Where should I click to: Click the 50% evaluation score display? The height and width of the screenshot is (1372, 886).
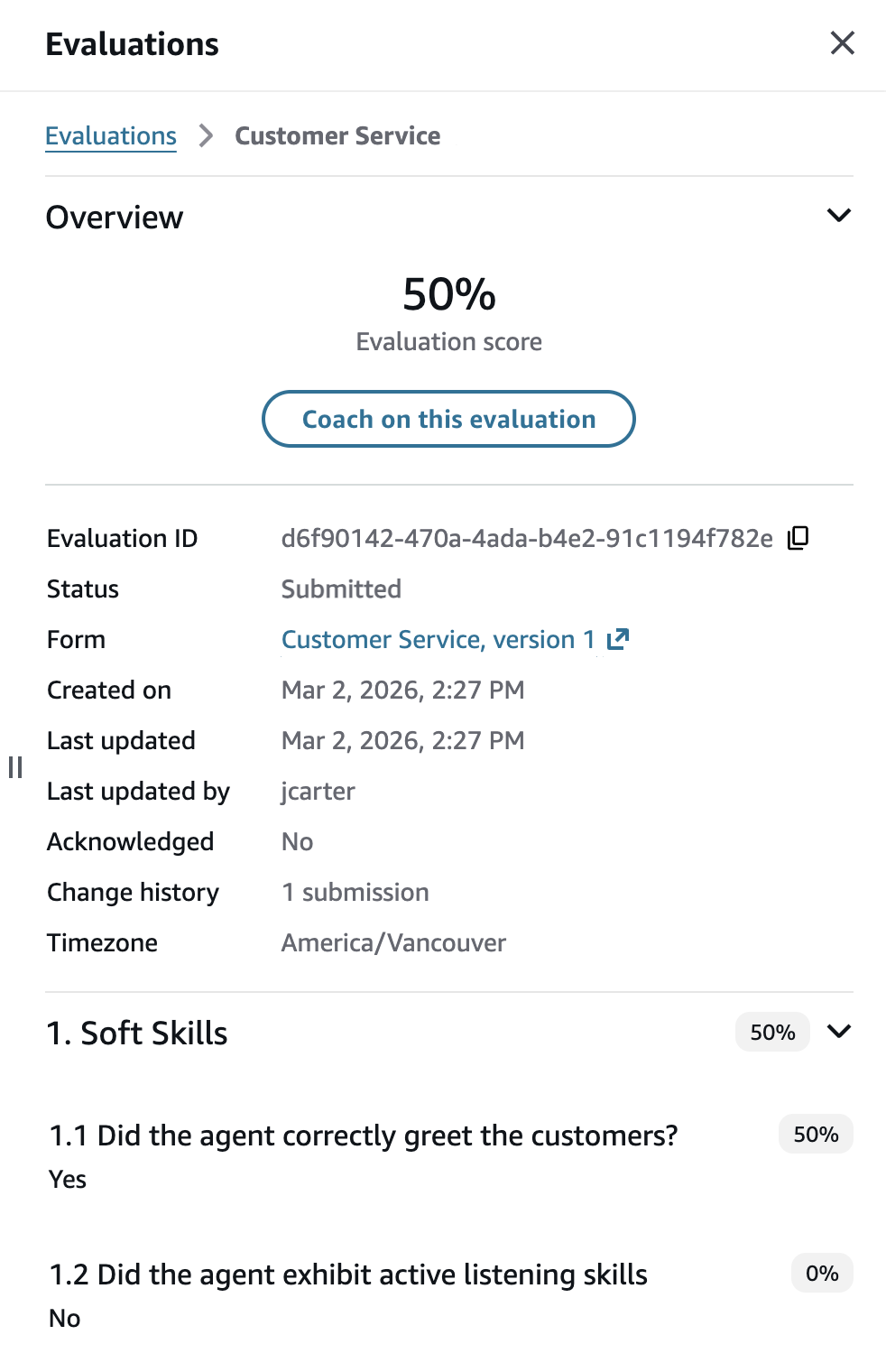coord(448,293)
